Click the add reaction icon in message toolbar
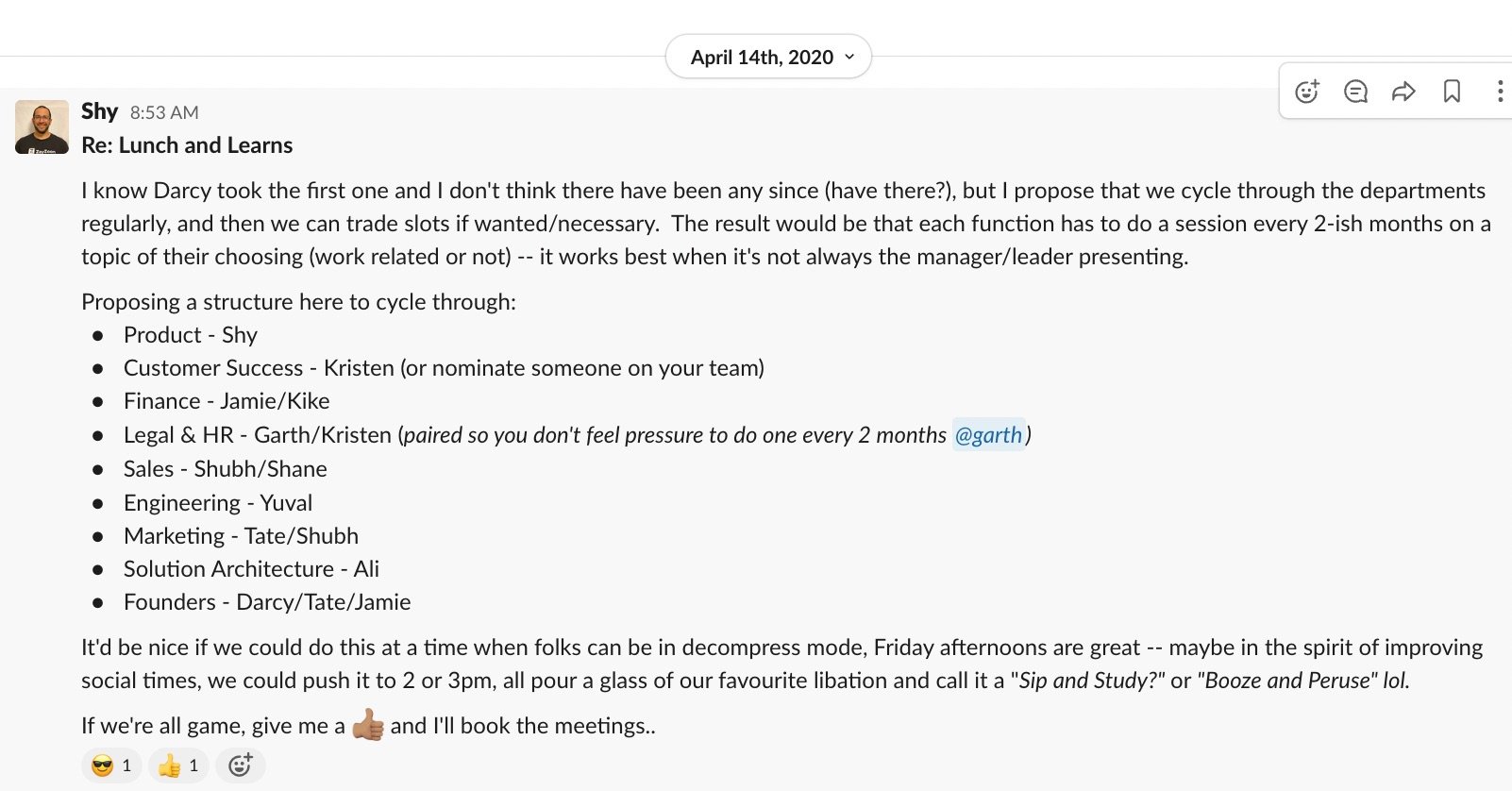Viewport: 1512px width, 791px height. (x=1307, y=92)
